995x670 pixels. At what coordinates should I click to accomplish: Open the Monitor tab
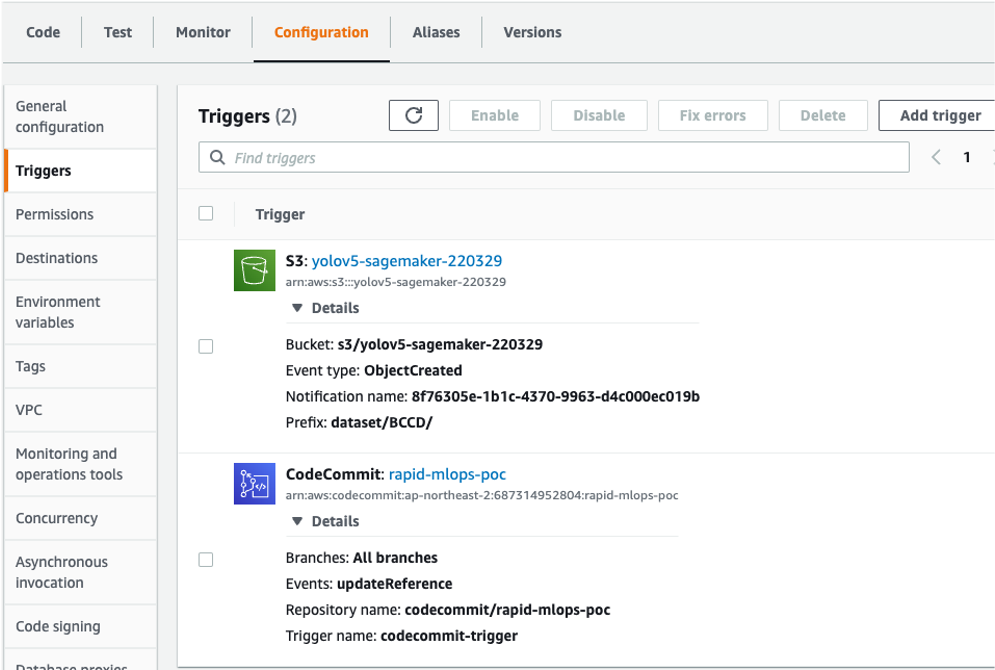203,32
